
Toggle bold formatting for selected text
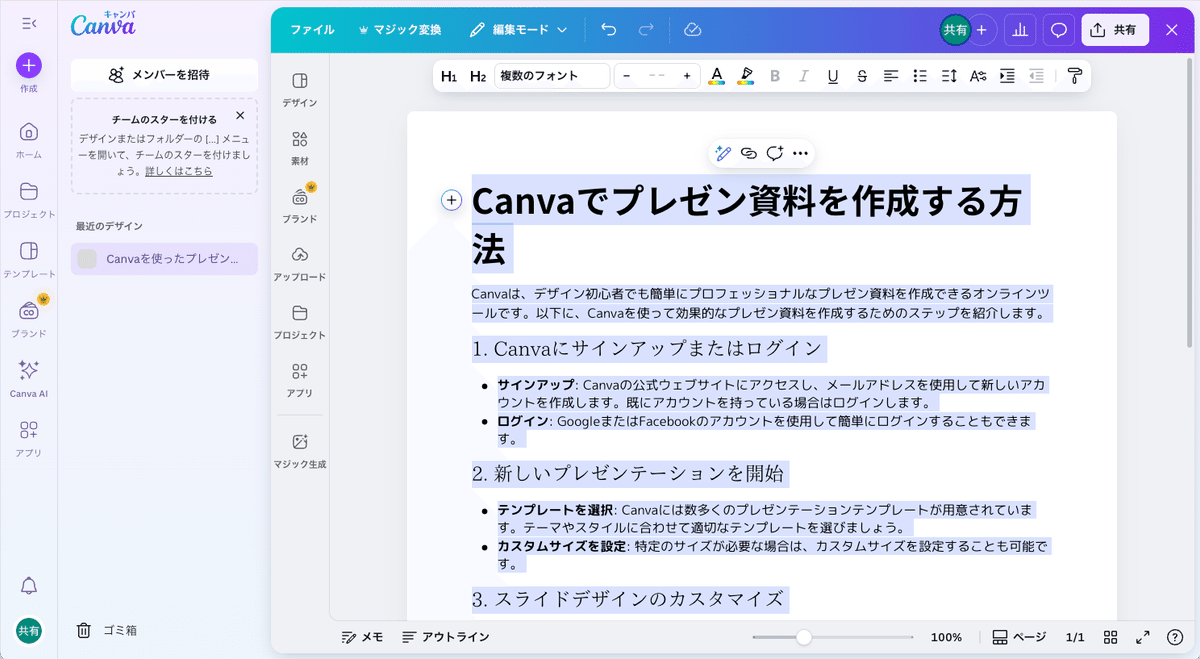tap(775, 75)
